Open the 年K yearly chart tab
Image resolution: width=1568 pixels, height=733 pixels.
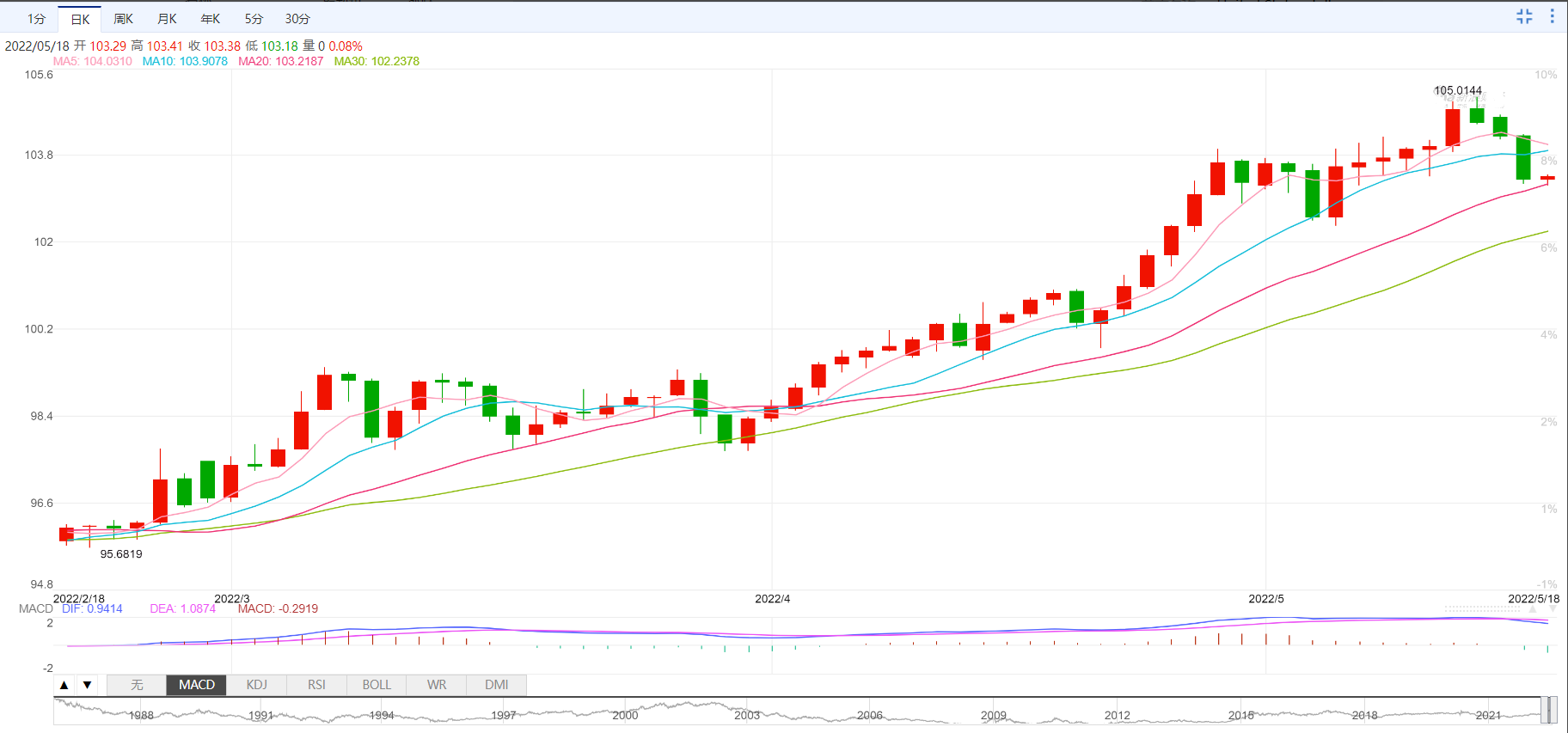[x=211, y=19]
